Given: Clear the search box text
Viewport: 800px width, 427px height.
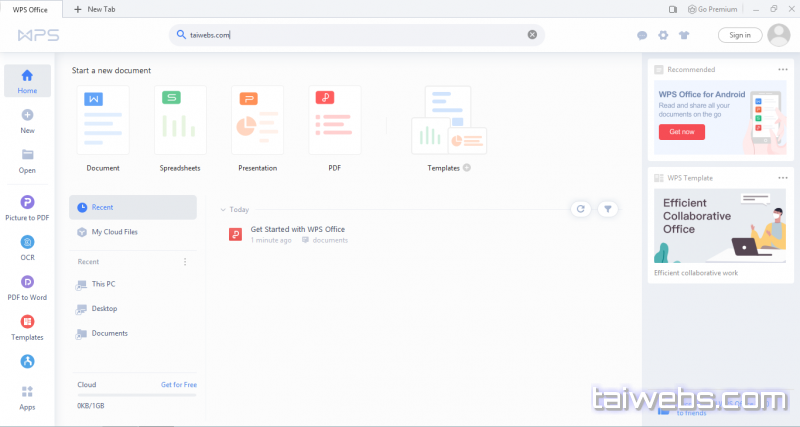Looking at the screenshot, I should [x=532, y=35].
